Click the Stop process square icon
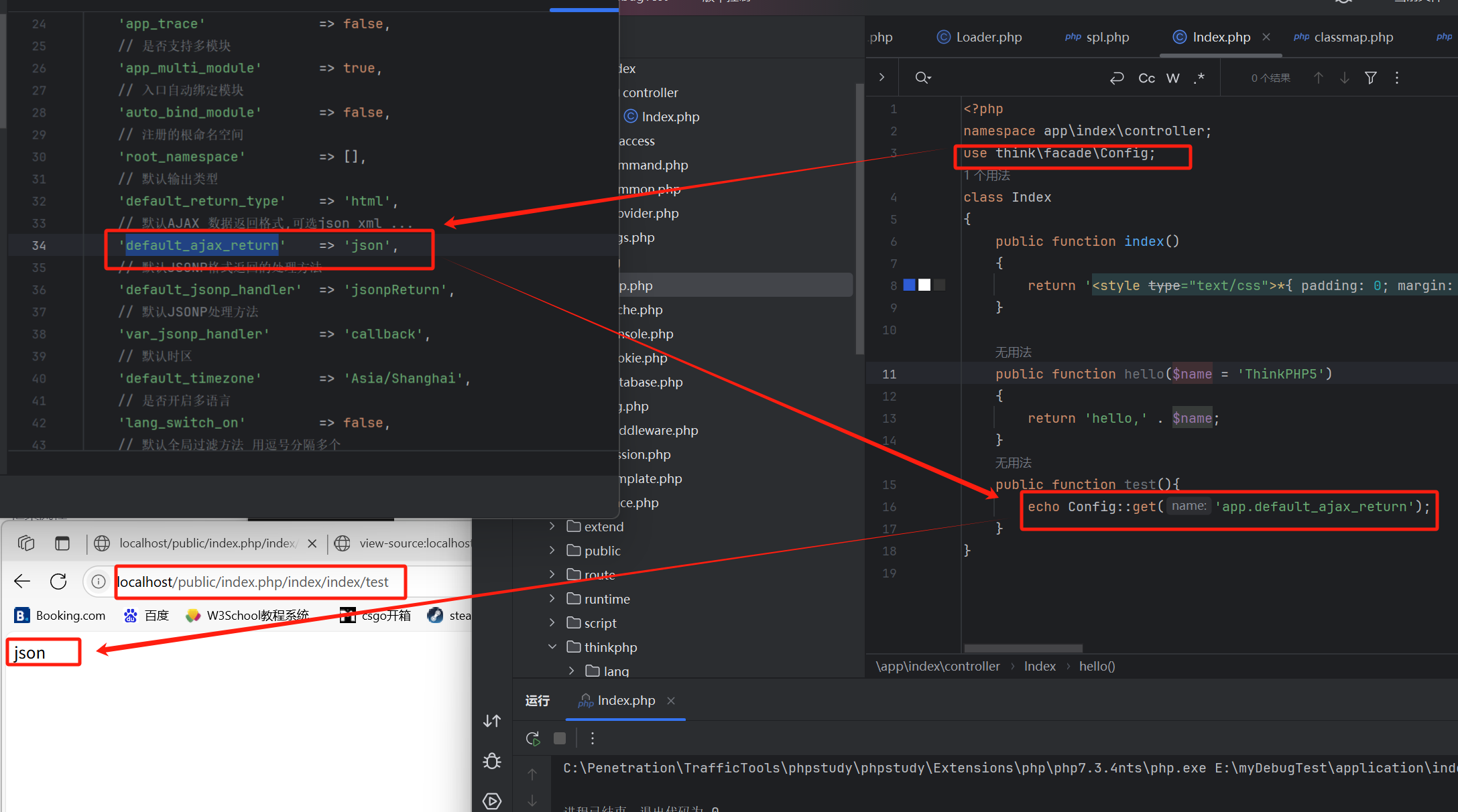The width and height of the screenshot is (1458, 812). pos(560,738)
